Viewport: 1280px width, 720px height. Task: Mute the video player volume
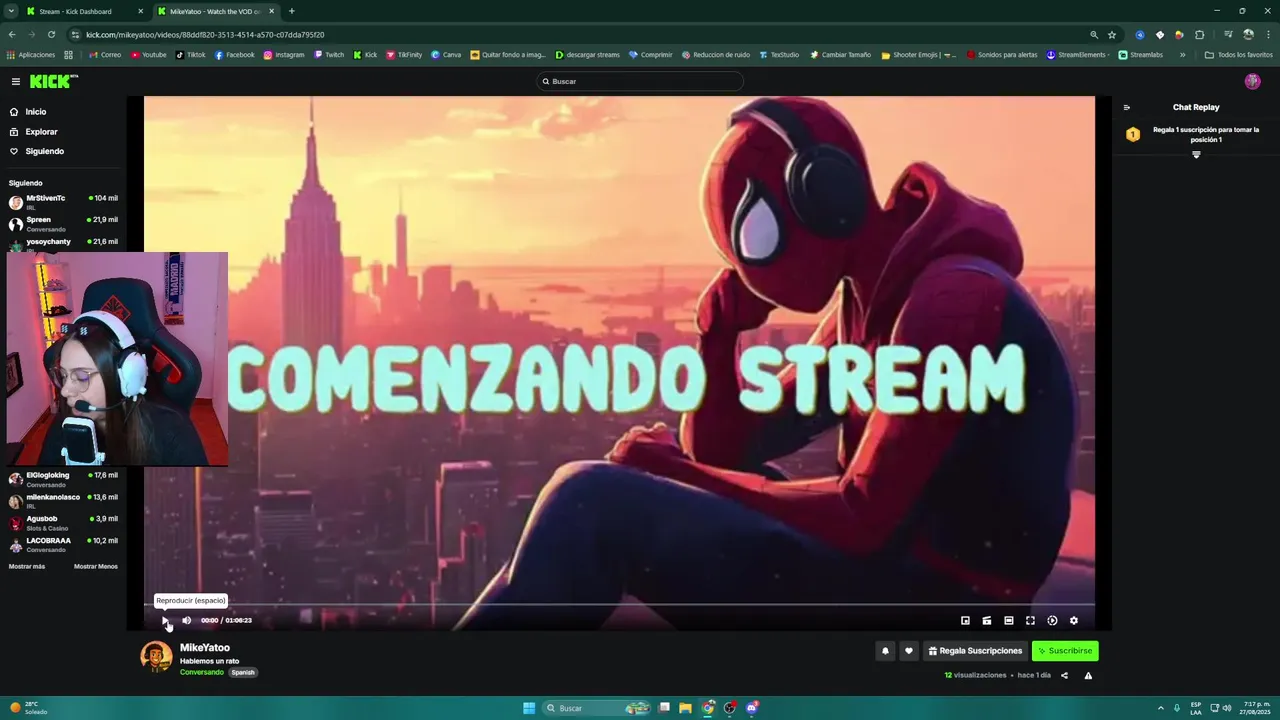(186, 620)
